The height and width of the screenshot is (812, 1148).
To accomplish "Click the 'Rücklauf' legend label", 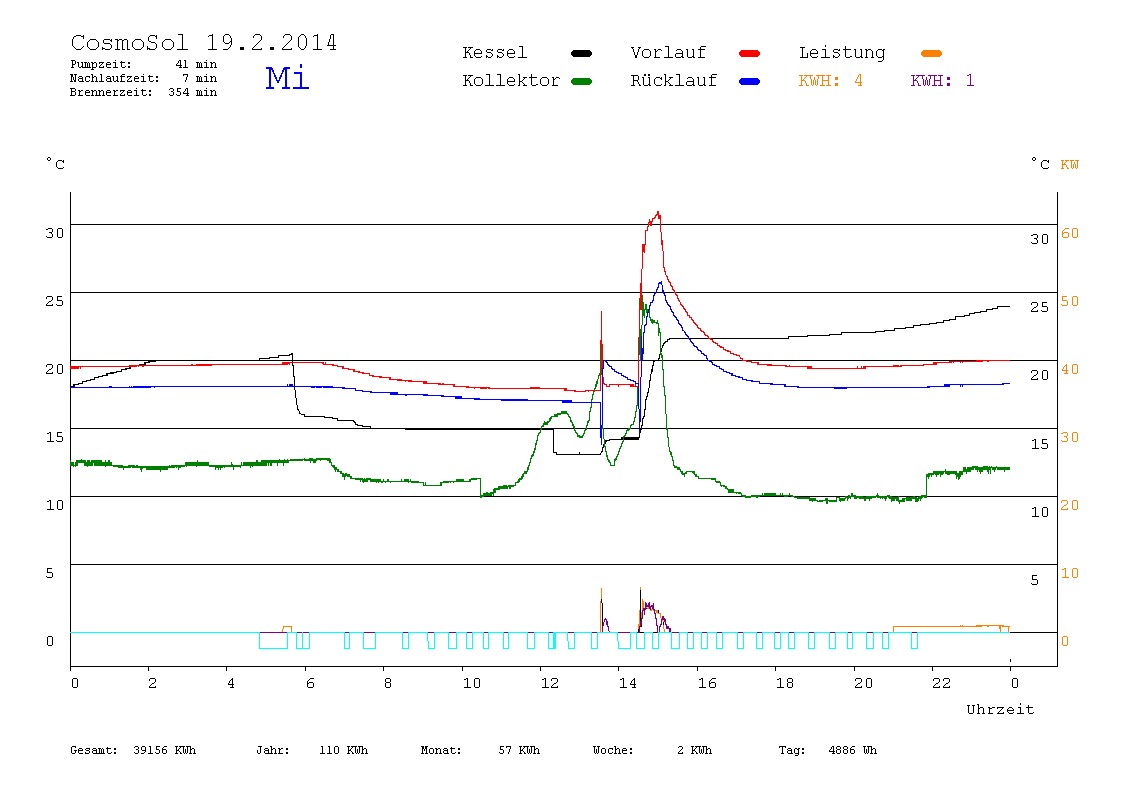I will pos(674,81).
